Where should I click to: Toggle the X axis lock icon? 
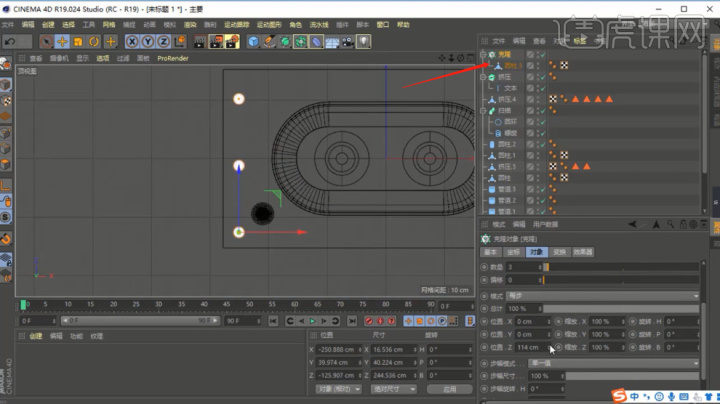pyautogui.click(x=132, y=41)
